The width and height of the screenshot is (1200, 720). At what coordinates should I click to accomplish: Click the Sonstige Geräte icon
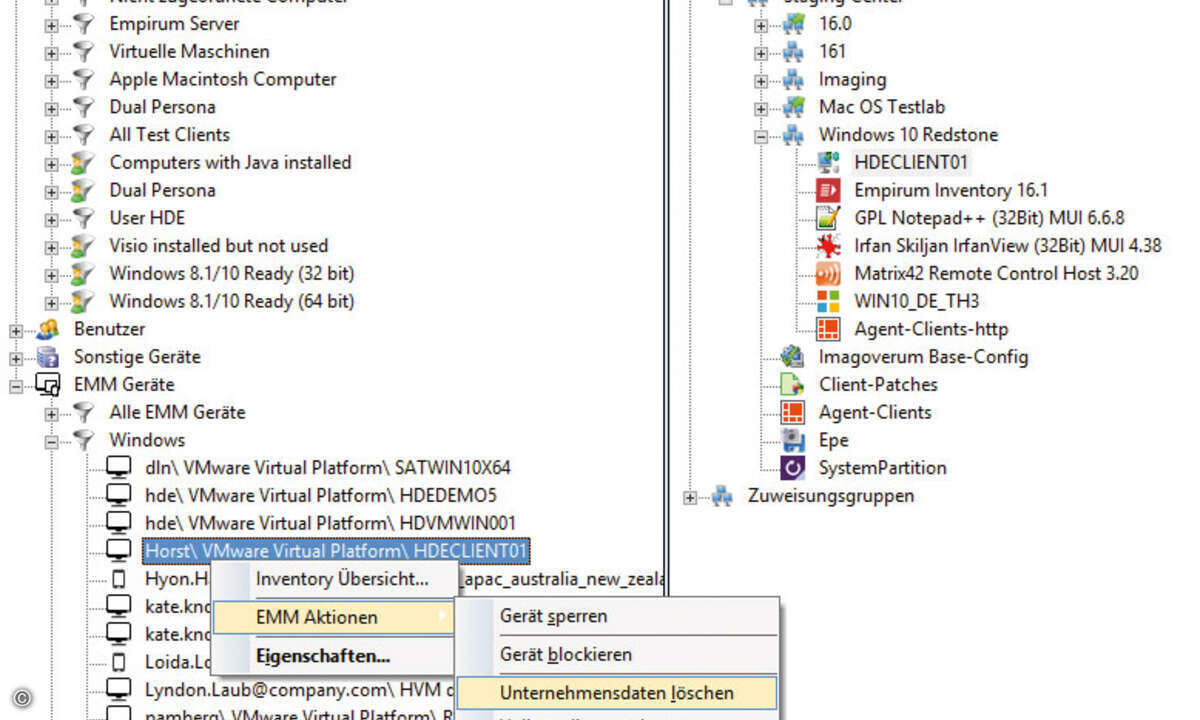coord(48,357)
